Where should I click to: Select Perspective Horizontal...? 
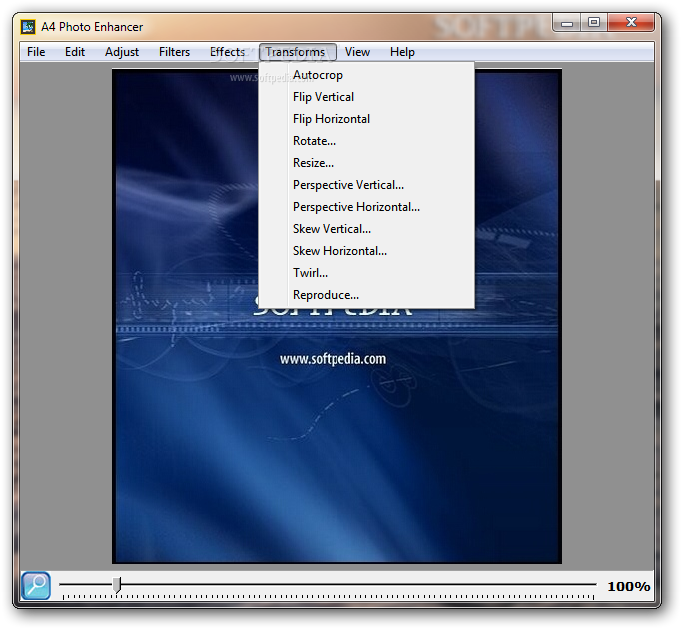click(366, 207)
